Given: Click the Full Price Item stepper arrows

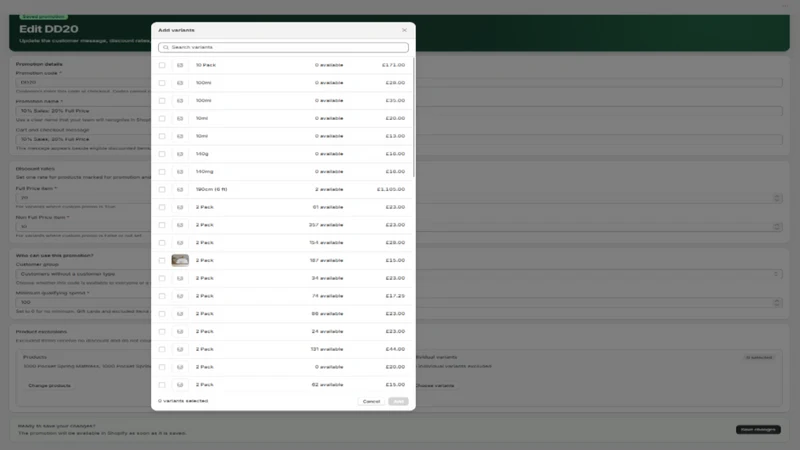Looking at the screenshot, I should pos(777,198).
